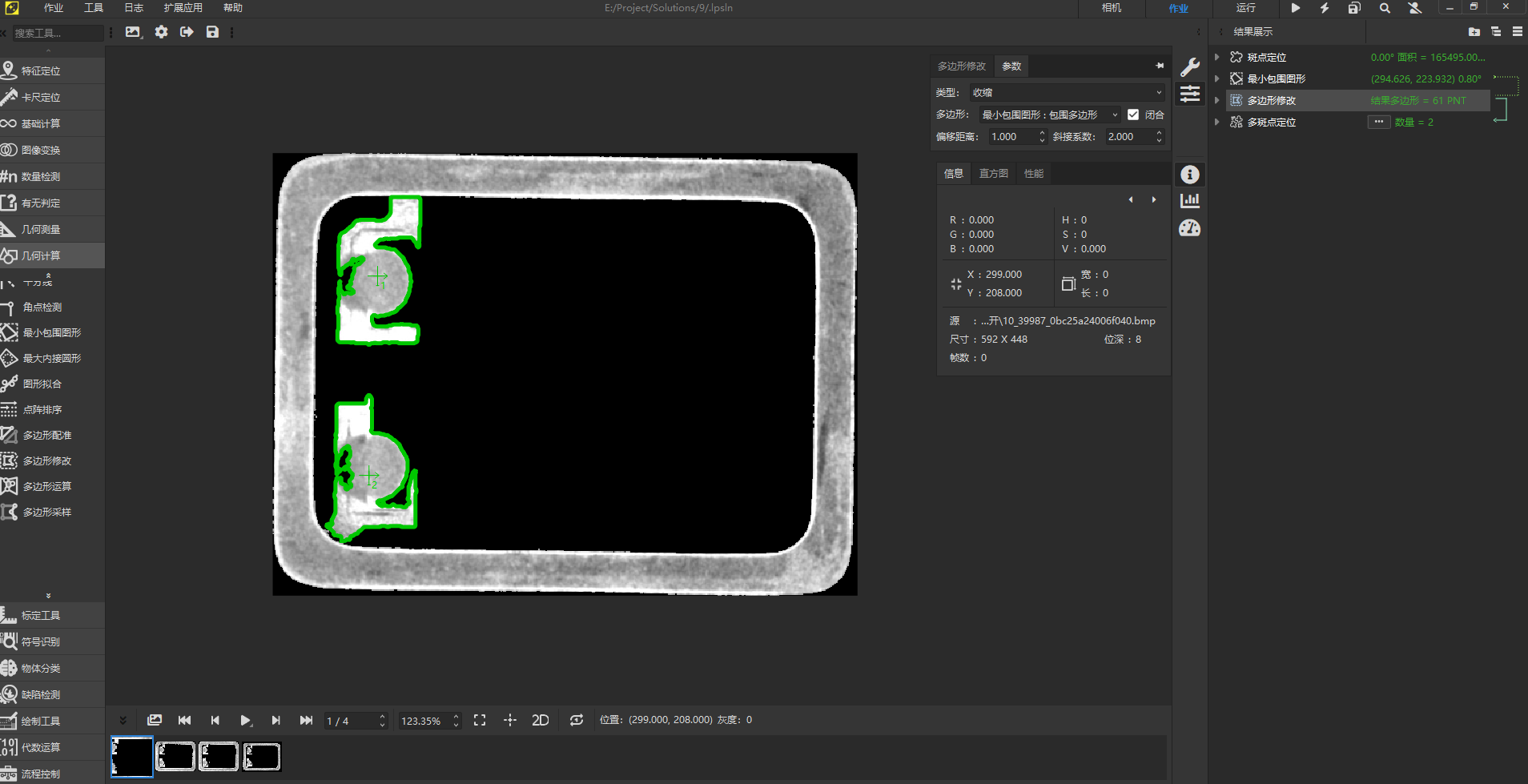This screenshot has height=784, width=1528.
Task: Open the info panel icon
Action: tap(1190, 175)
